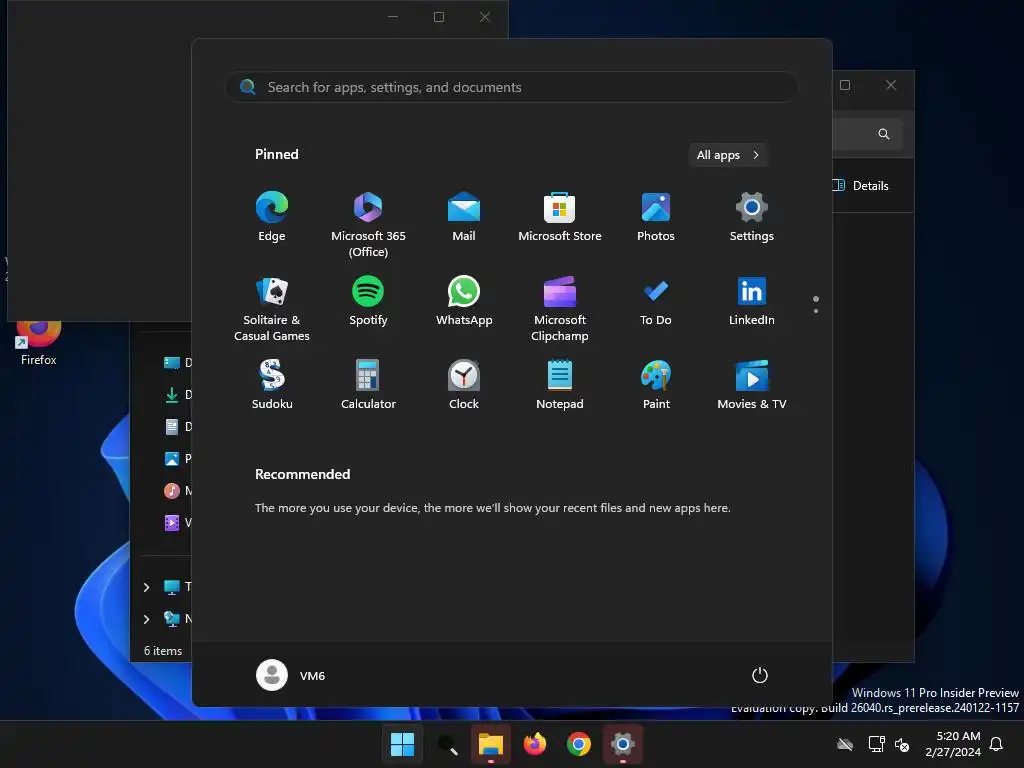Viewport: 1024px width, 768px height.
Task: Open WhatsApp pinned app
Action: pos(464,300)
